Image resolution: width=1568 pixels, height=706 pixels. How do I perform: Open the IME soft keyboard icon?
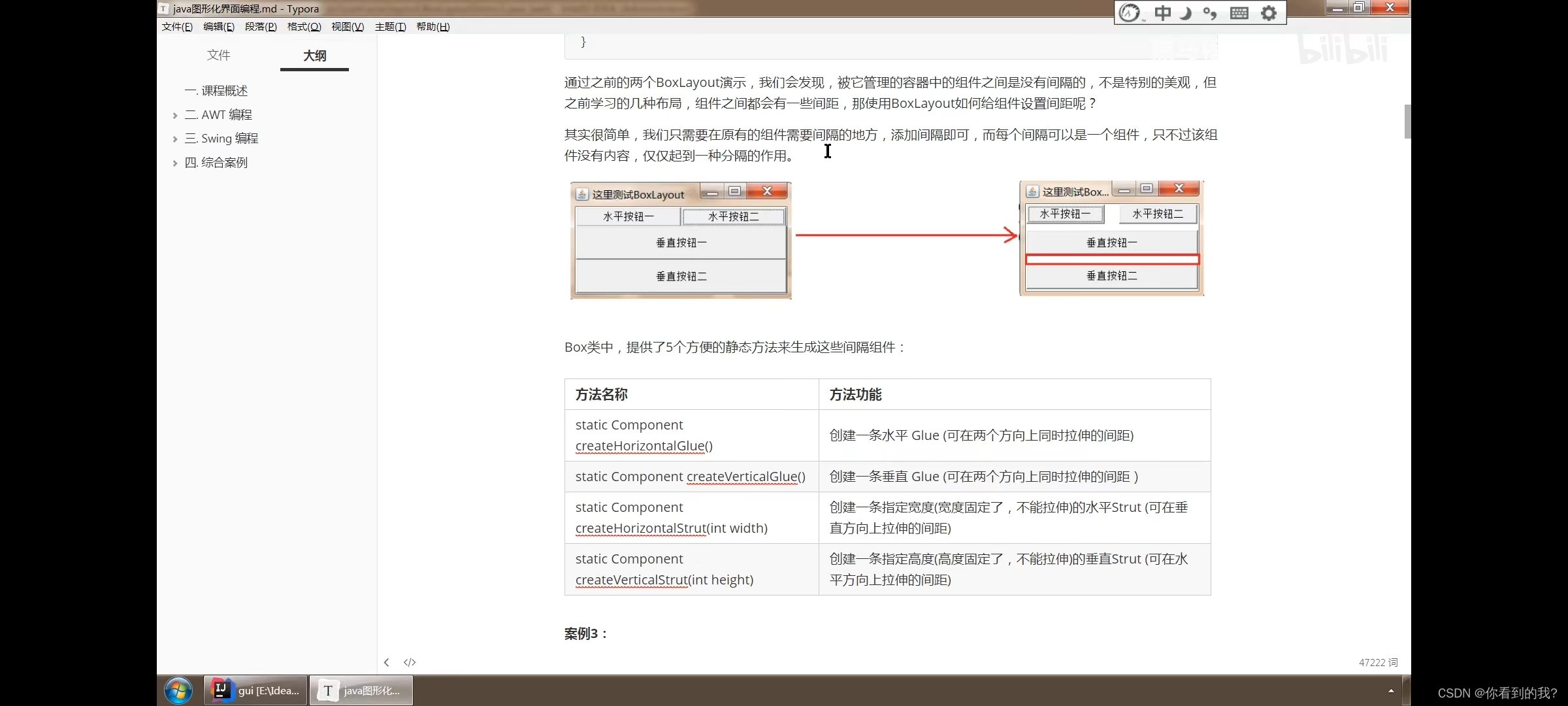coord(1239,13)
